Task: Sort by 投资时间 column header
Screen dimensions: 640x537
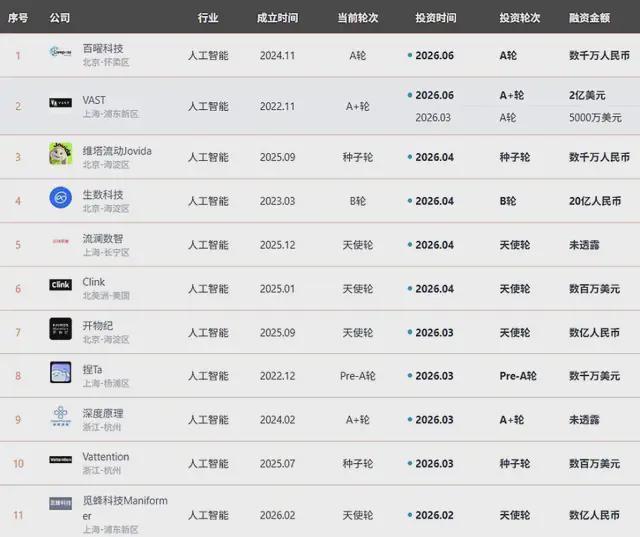Action: (436, 18)
